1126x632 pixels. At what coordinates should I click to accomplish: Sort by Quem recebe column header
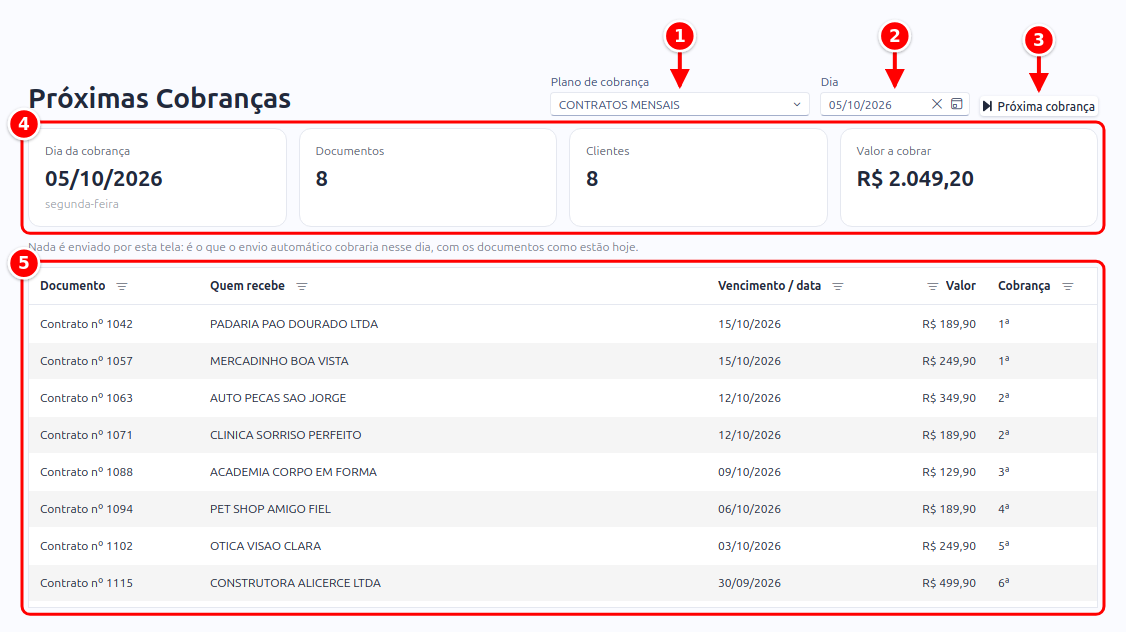click(247, 286)
